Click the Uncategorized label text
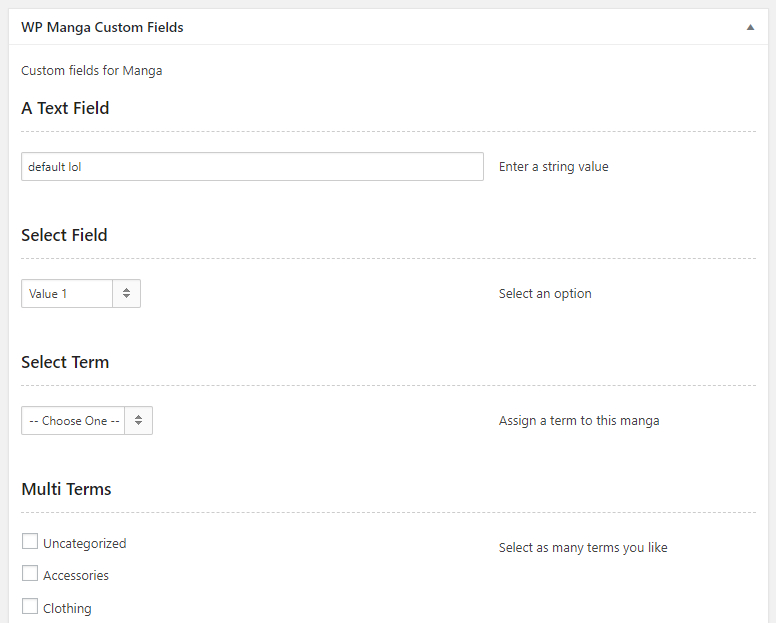 pos(85,543)
